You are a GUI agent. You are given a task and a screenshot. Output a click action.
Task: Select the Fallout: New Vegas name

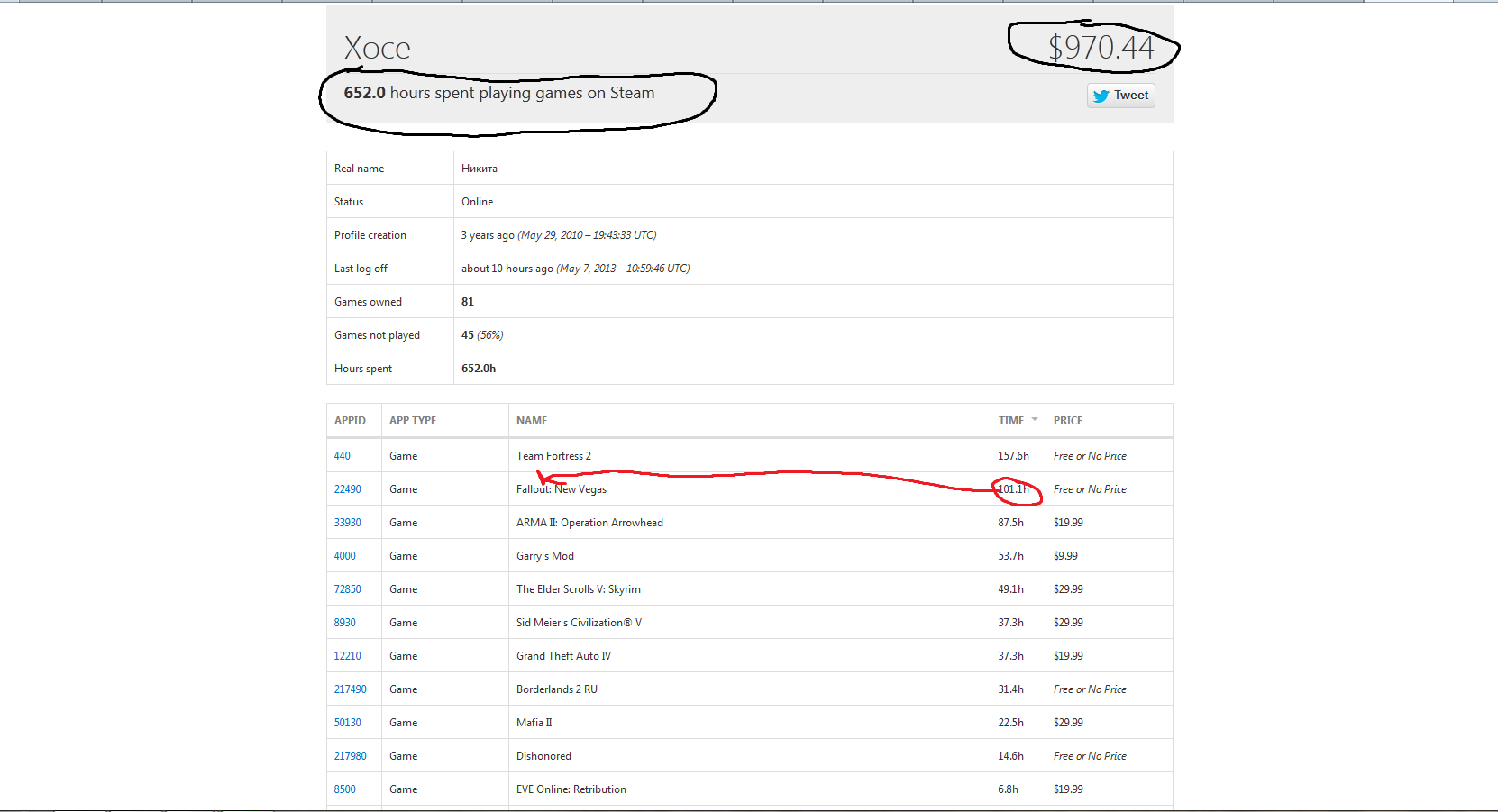[x=562, y=489]
